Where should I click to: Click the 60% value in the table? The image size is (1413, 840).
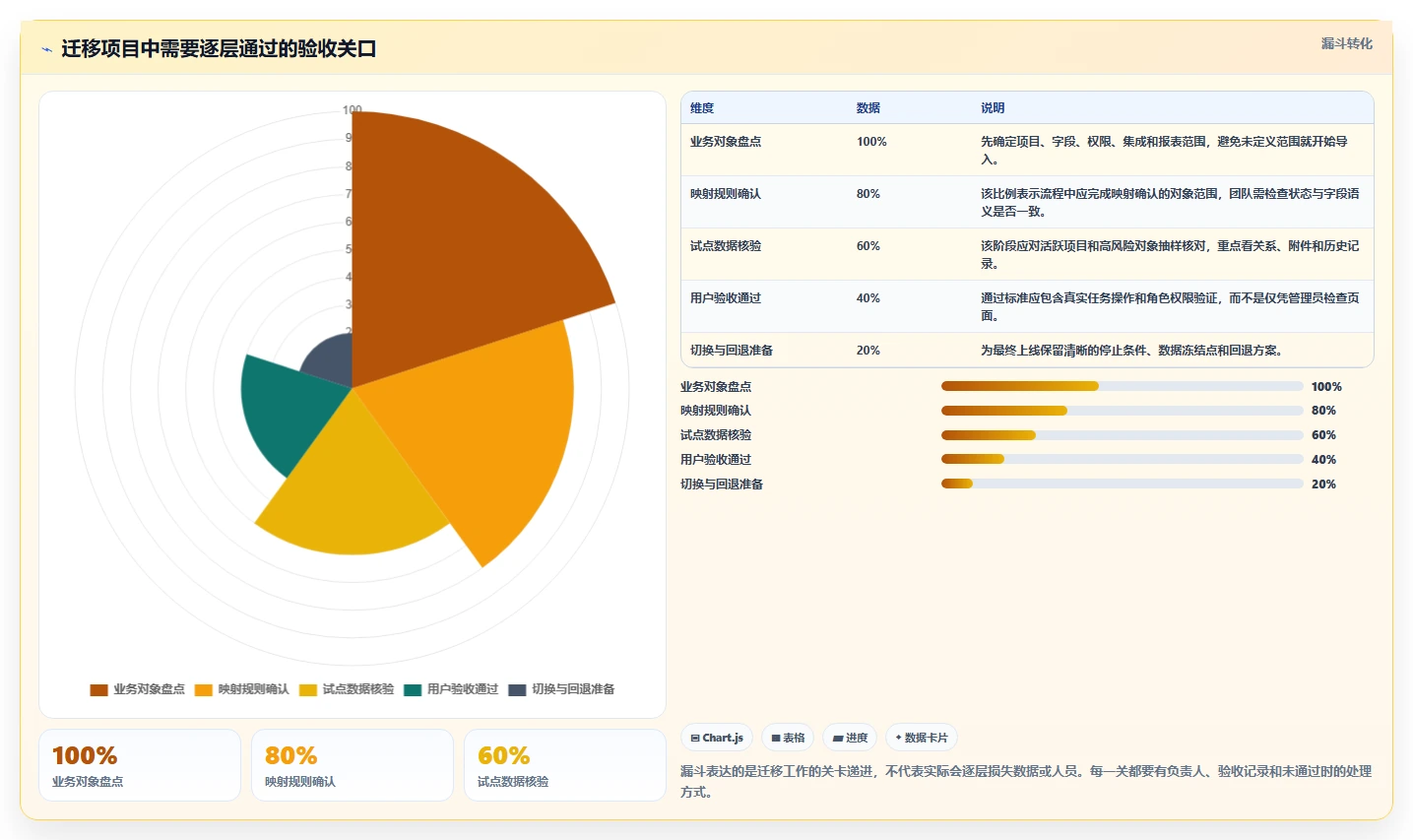[868, 246]
